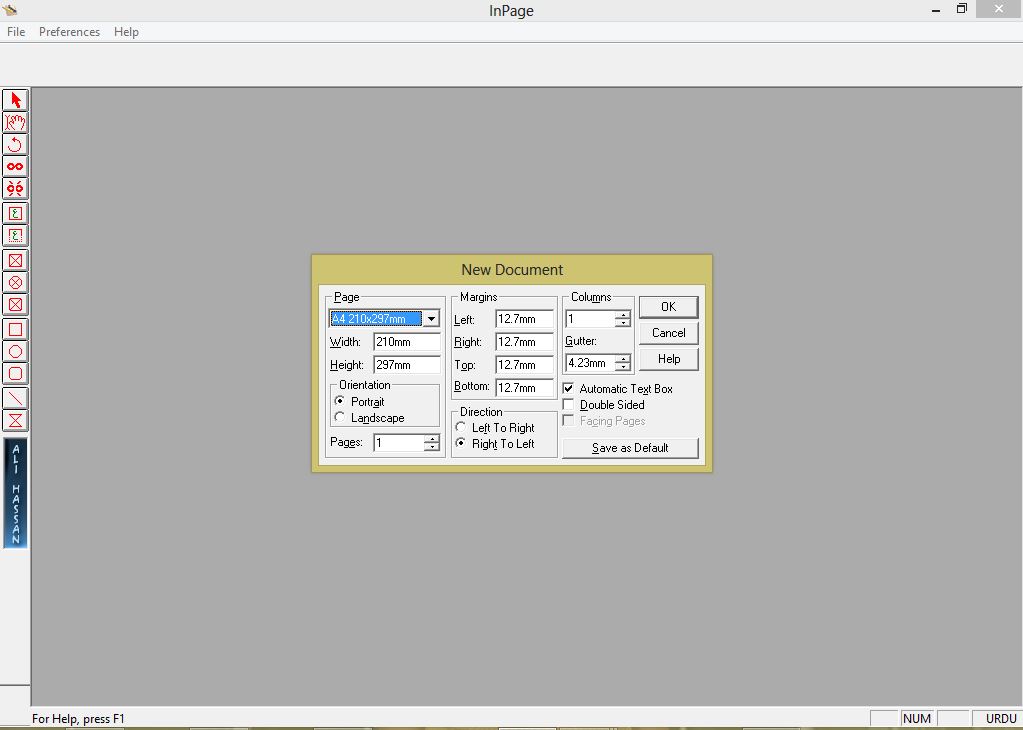Viewport: 1023px width, 730px height.
Task: Select the Line drawing tool
Action: click(14, 396)
